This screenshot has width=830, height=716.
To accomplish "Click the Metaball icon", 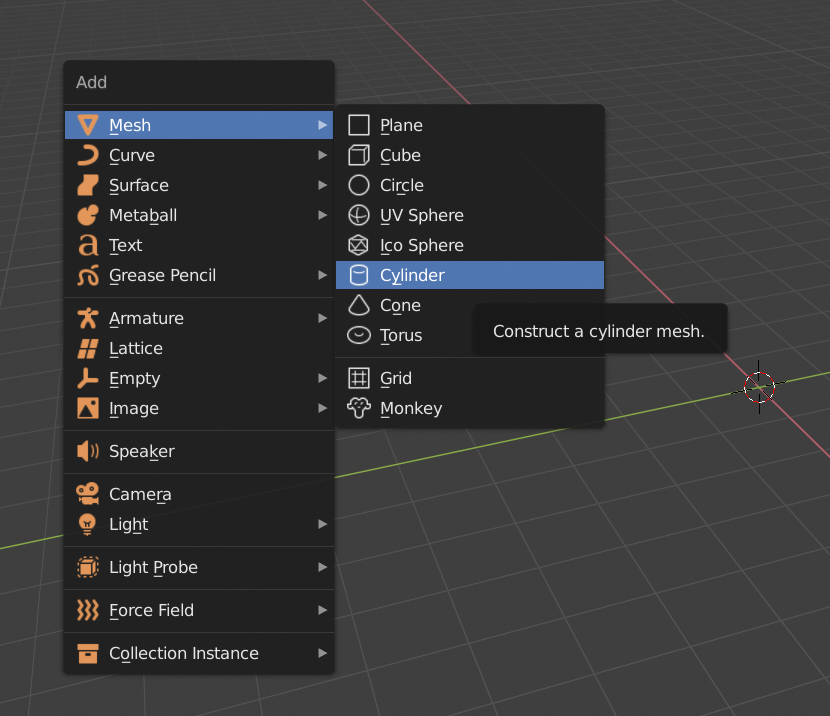I will (88, 215).
